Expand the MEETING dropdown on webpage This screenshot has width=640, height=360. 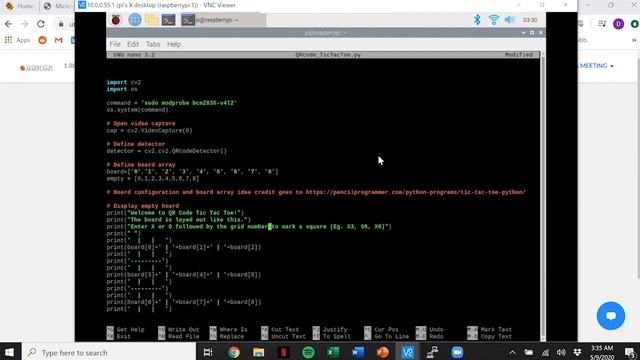coord(597,66)
